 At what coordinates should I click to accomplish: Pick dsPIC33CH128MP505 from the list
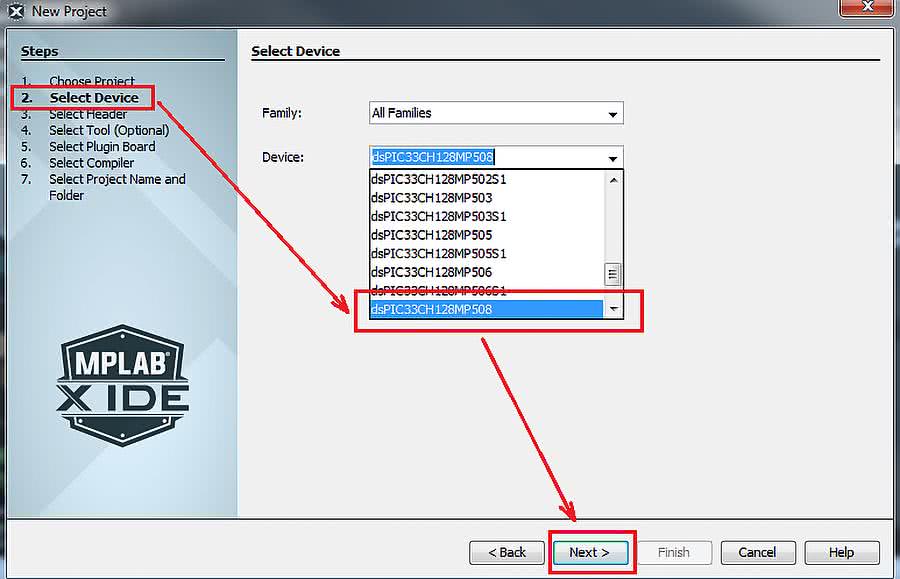[431, 235]
